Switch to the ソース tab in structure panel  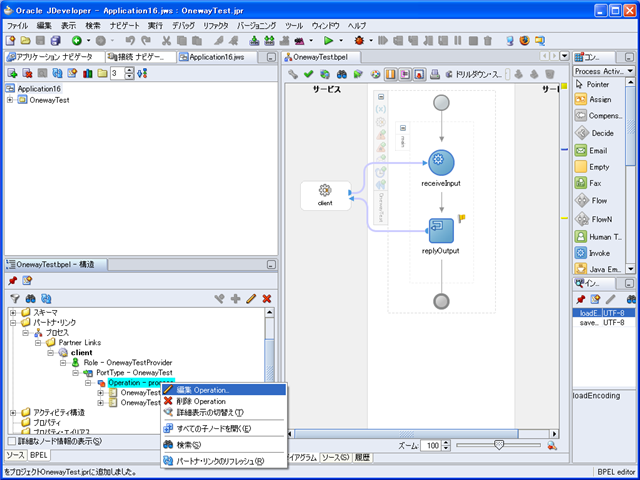point(14,454)
